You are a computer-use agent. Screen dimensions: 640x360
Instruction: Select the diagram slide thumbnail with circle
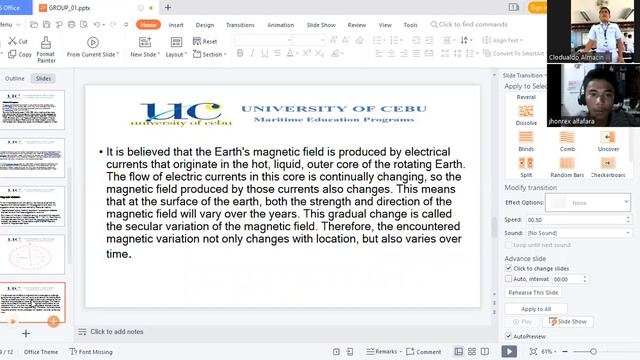[x=32, y=254]
